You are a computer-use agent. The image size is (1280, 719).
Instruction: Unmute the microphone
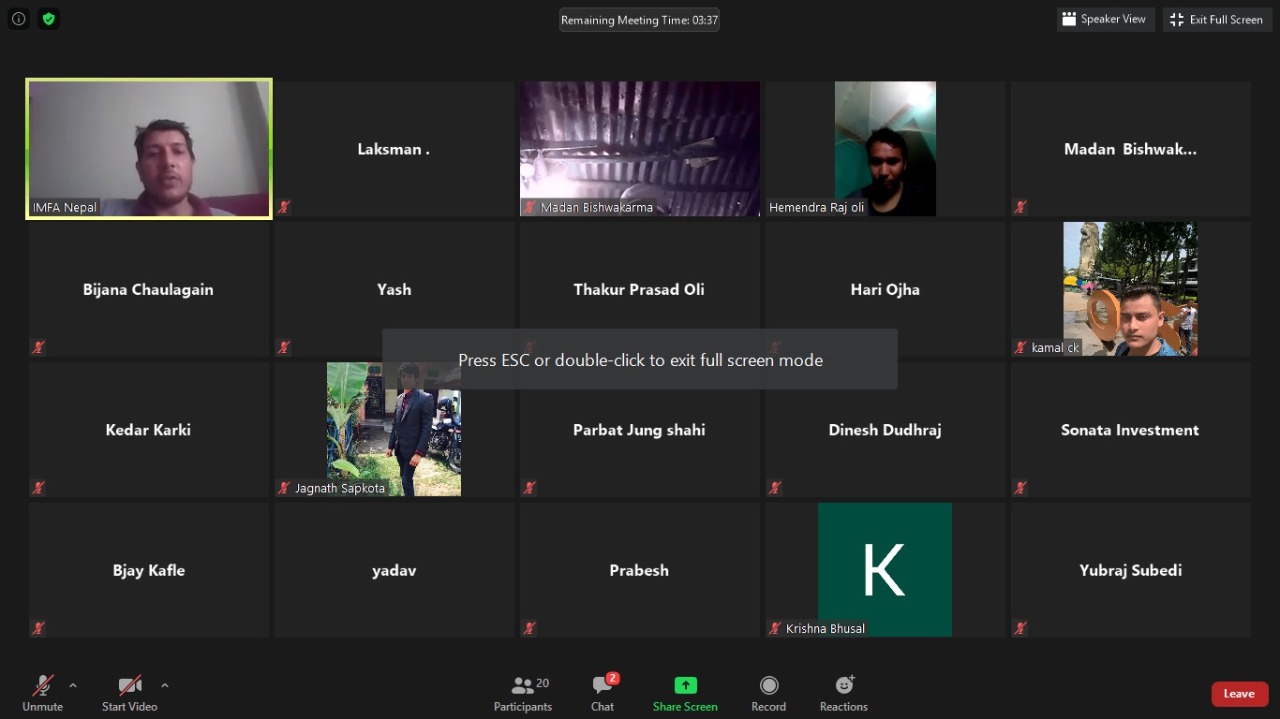click(x=43, y=693)
